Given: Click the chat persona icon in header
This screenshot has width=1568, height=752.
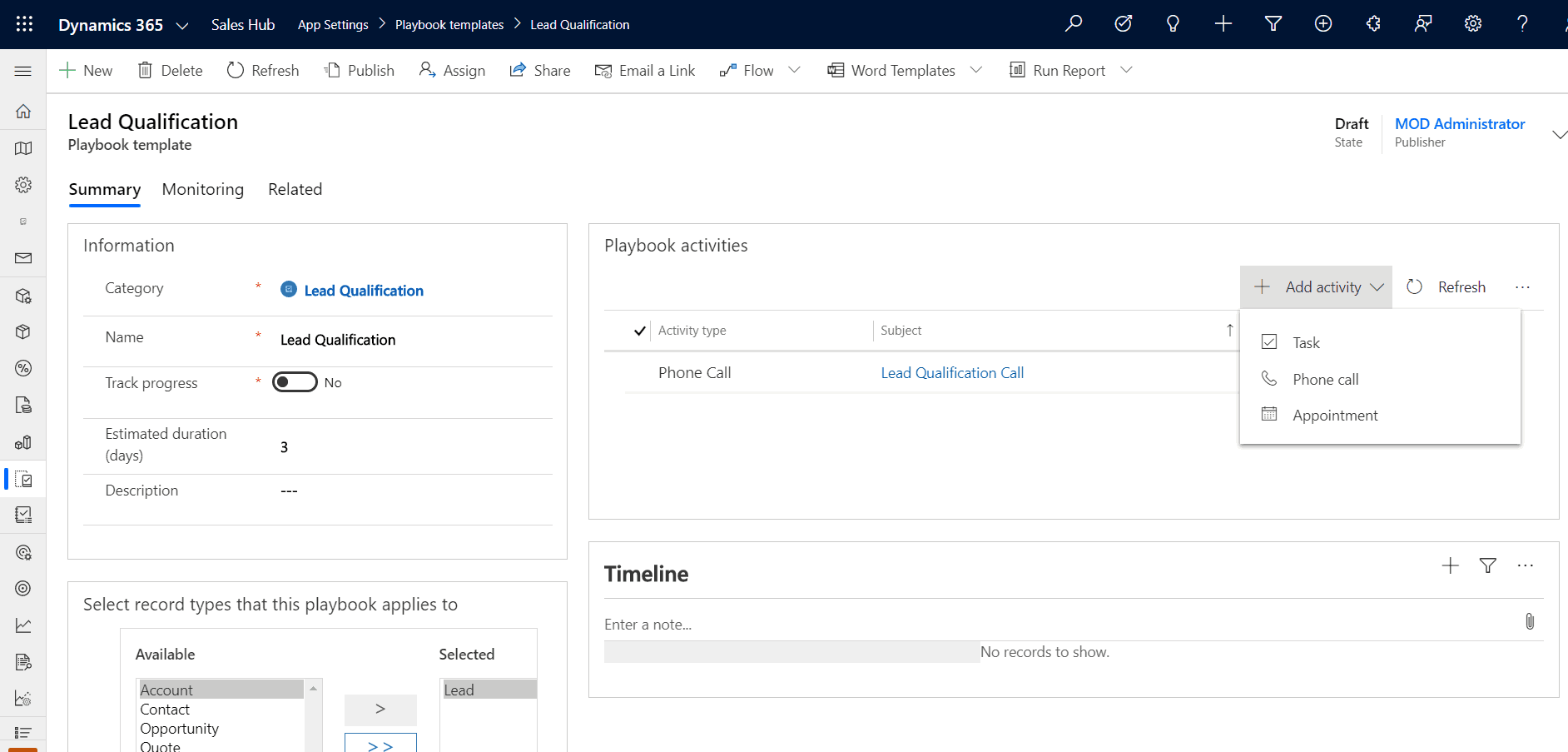Looking at the screenshot, I should [x=1423, y=24].
